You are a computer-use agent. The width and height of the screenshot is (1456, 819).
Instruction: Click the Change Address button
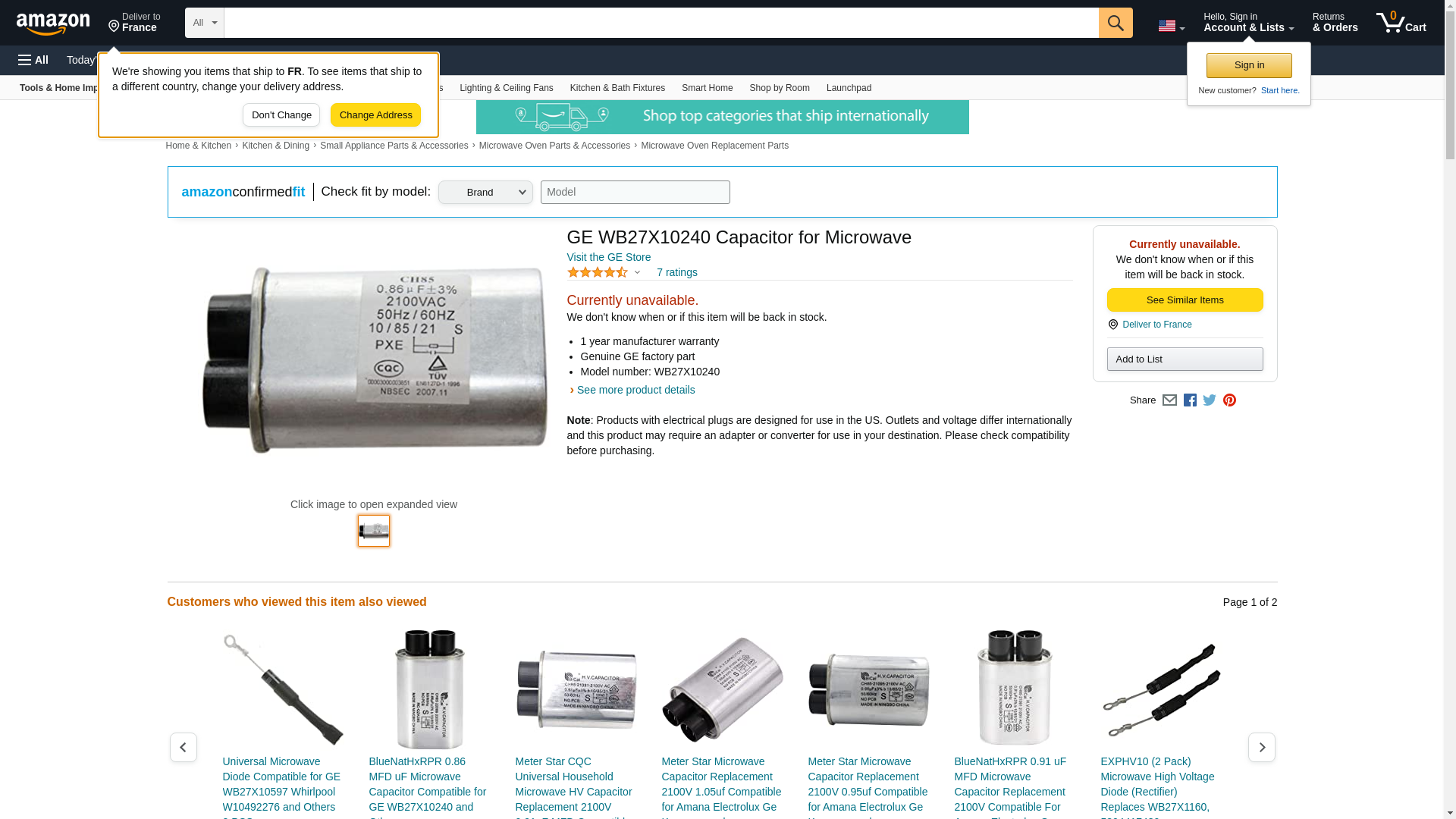pos(375,115)
